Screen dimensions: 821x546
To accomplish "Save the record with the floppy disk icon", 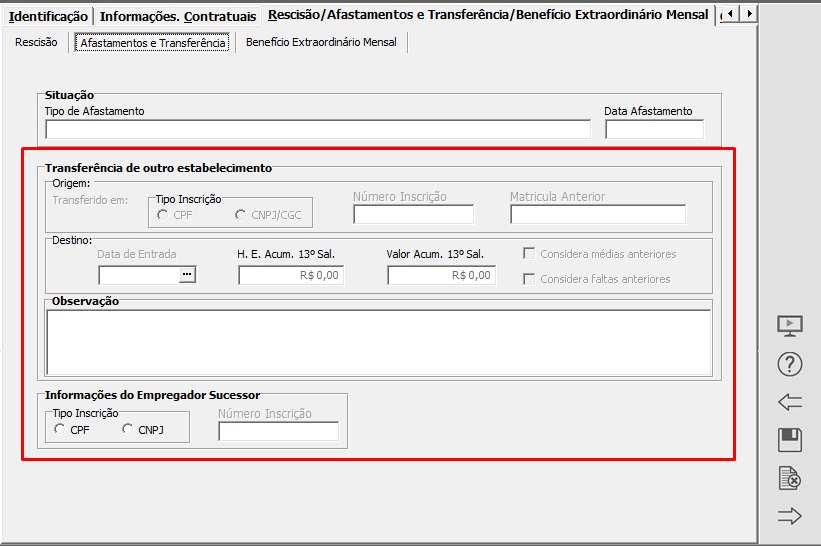I will (x=789, y=440).
